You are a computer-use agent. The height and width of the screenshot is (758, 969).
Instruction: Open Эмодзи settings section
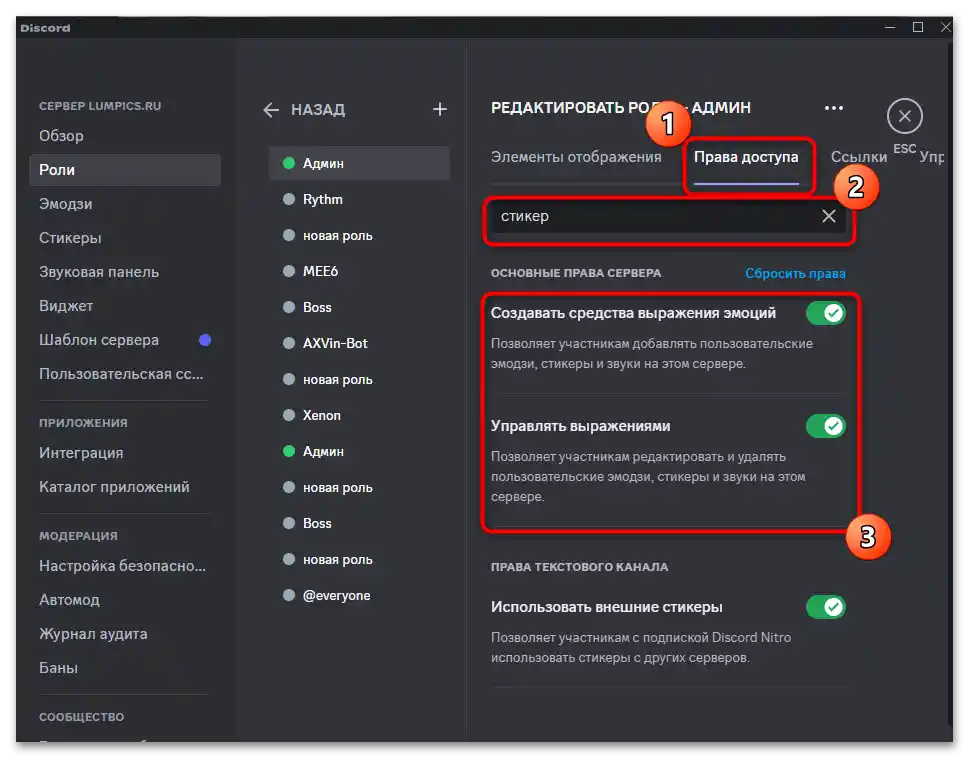(x=66, y=204)
